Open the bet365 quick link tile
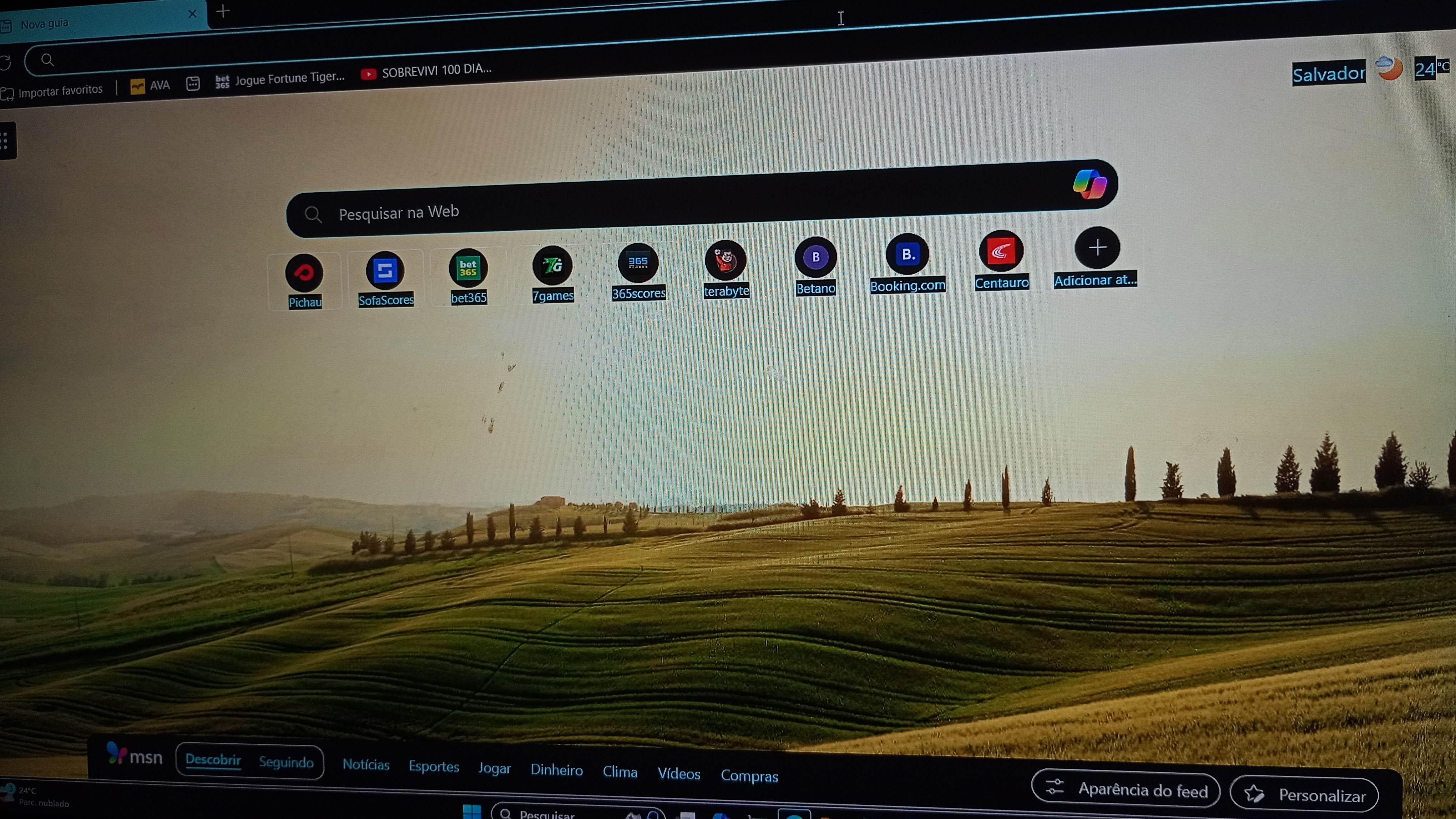Viewport: 1456px width, 819px height. pyautogui.click(x=468, y=277)
